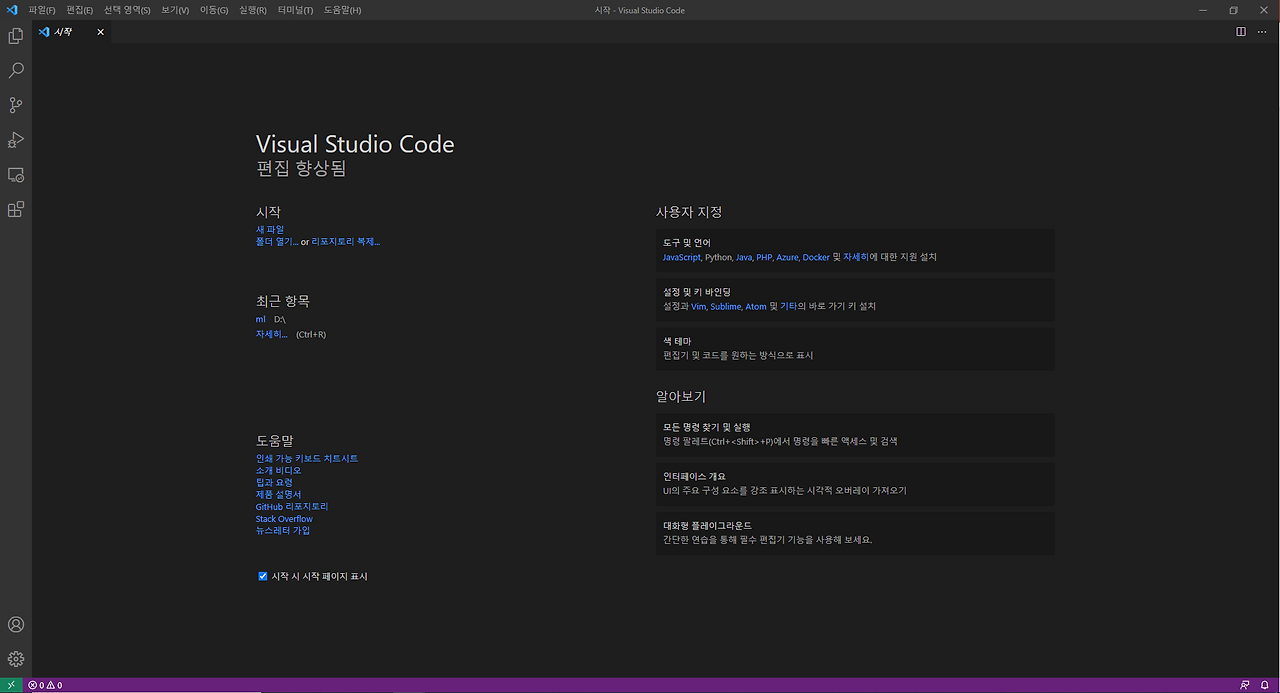Click the green remote window indicator
This screenshot has height=693, width=1280.
(x=10, y=685)
